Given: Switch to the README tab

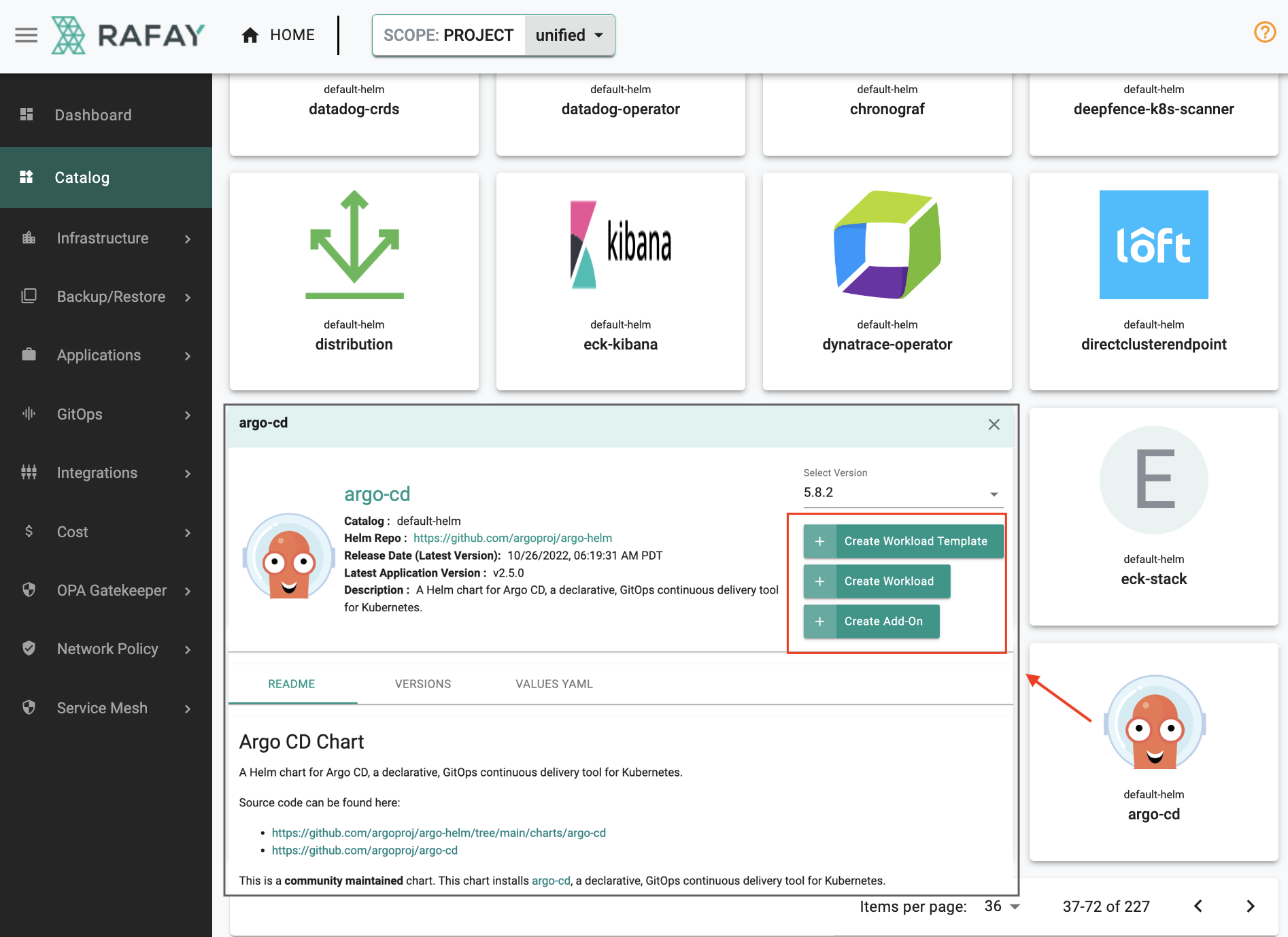Looking at the screenshot, I should point(292,684).
